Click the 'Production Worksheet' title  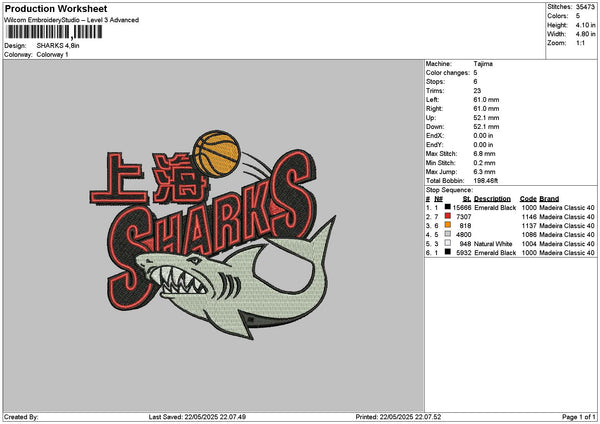[x=56, y=8]
